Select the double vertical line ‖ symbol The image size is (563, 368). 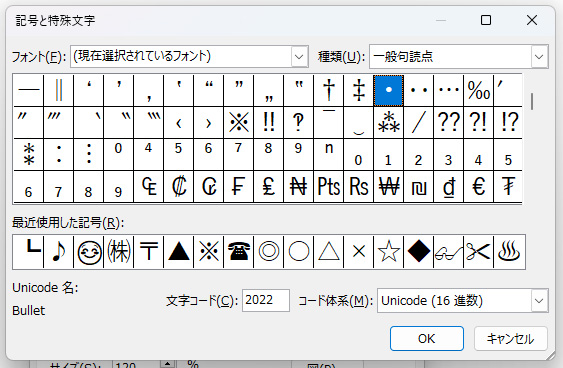[x=59, y=90]
